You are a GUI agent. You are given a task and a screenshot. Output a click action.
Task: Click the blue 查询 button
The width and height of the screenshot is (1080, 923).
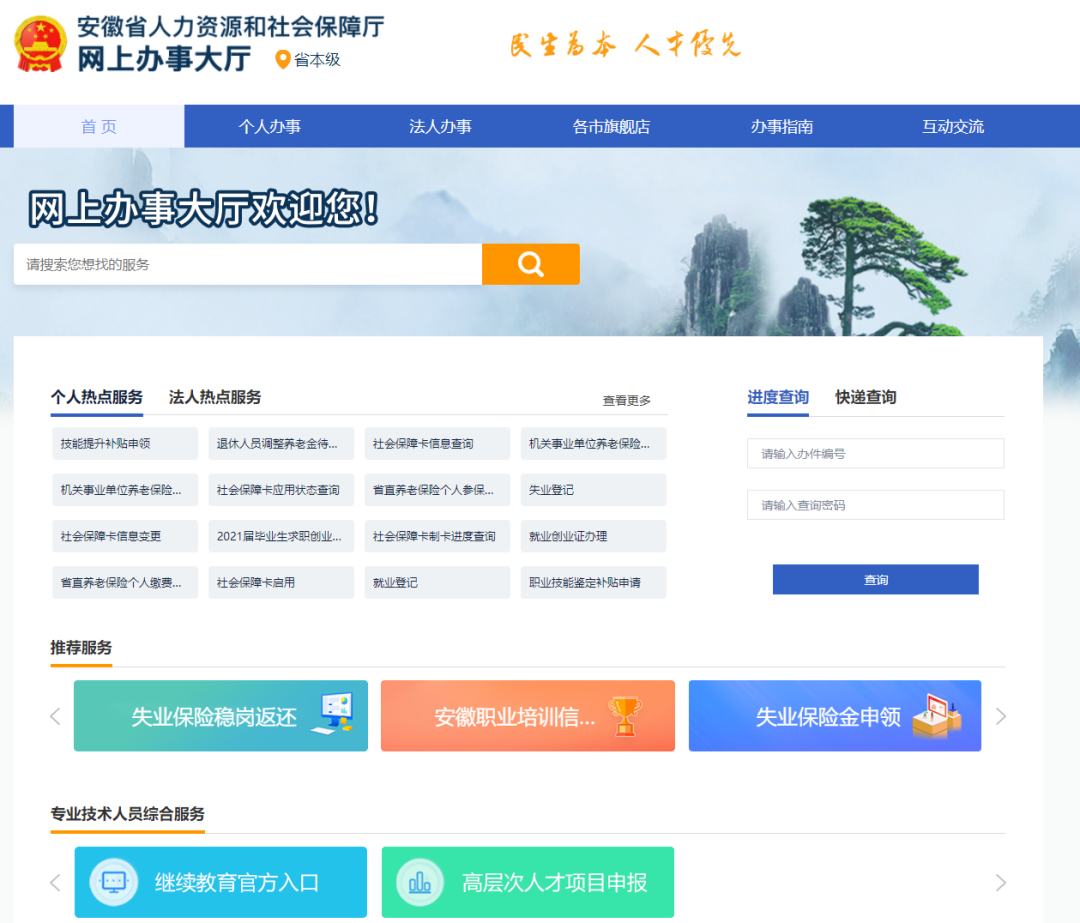875,579
